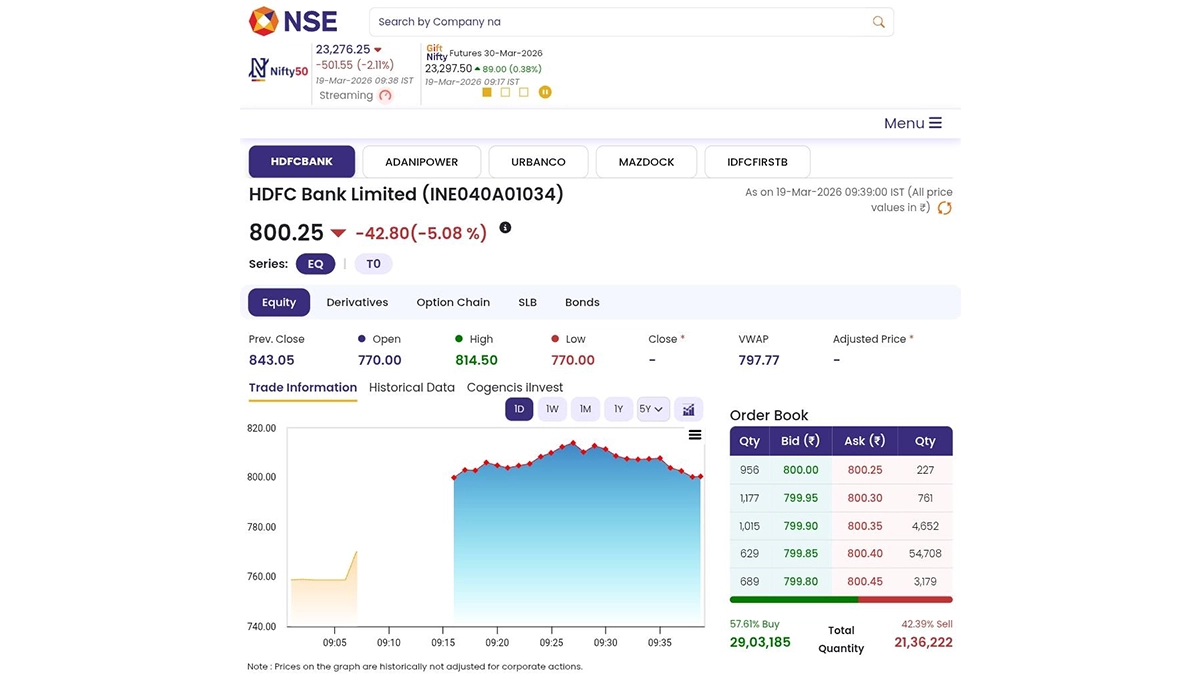Pause the Gift Nifty ticker carousel
Image resolution: width=1200 pixels, height=675 pixels.
(x=545, y=92)
